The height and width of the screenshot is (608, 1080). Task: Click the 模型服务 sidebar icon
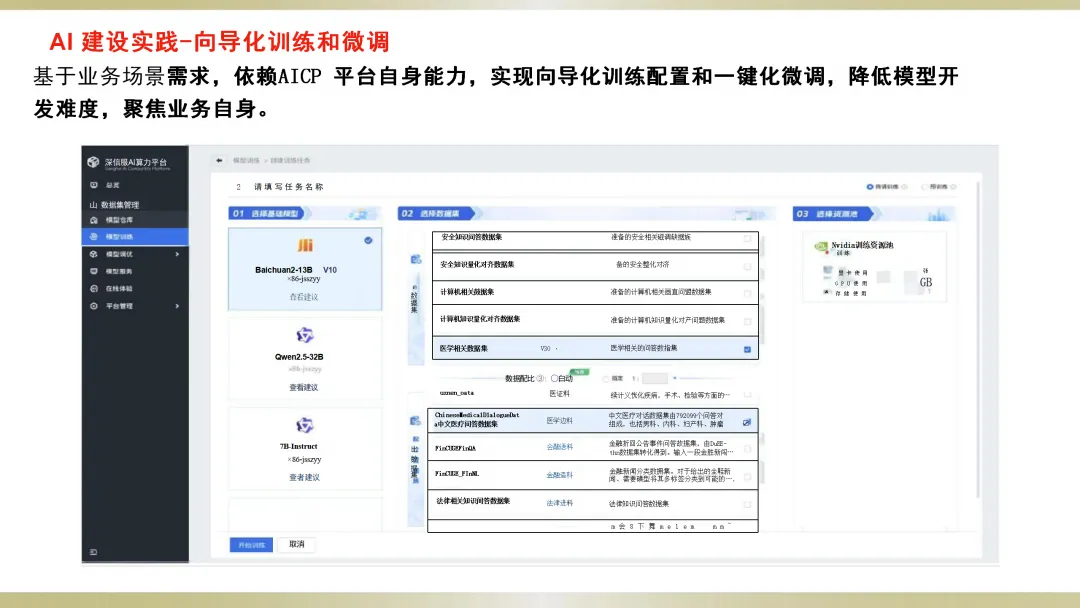pyautogui.click(x=94, y=271)
